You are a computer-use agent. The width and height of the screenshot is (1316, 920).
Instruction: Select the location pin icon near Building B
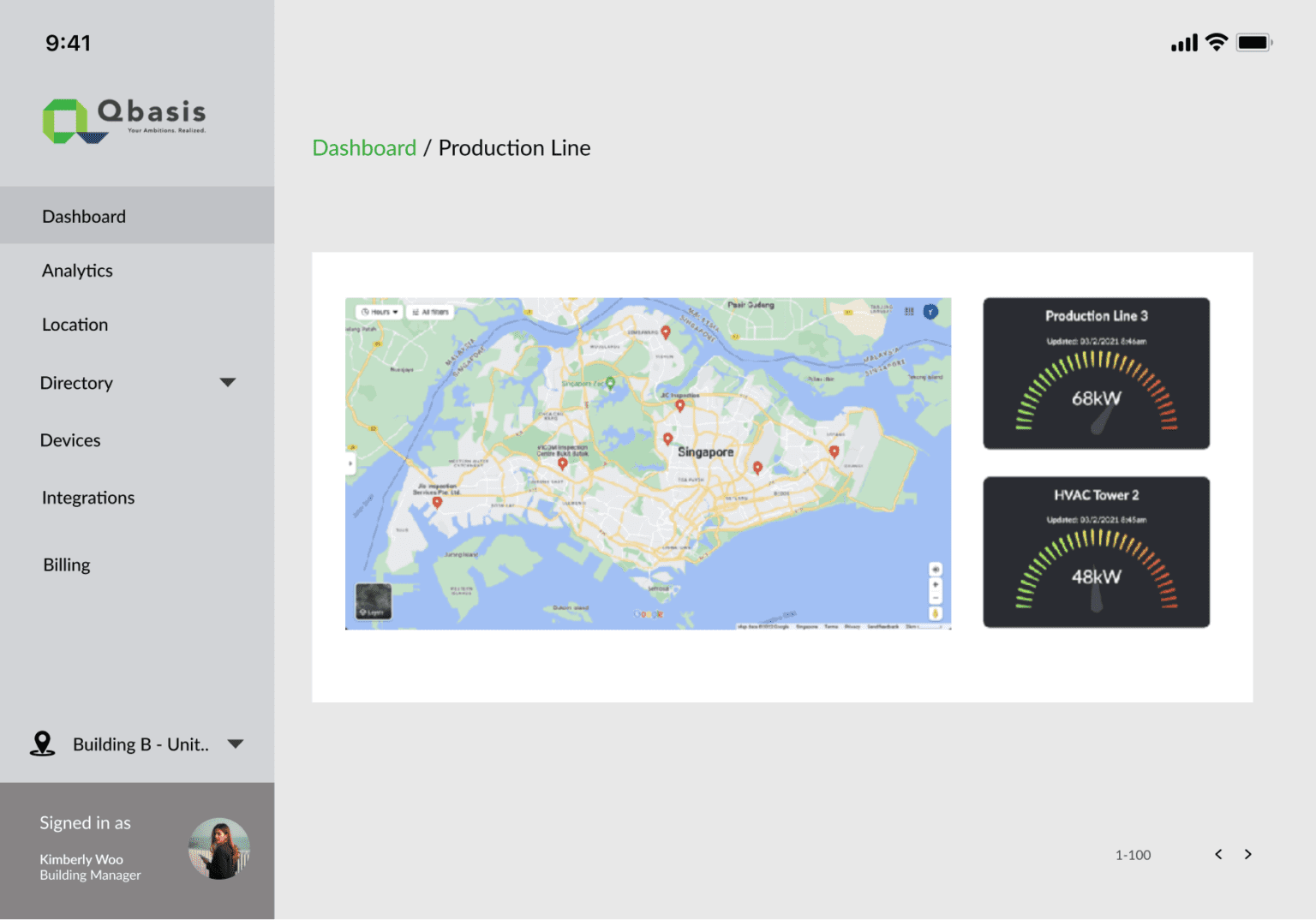click(x=42, y=744)
